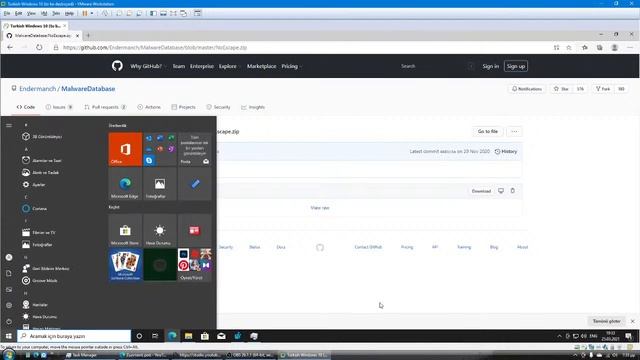The image size is (640, 360).
Task: Click the View raw link
Action: 320,208
